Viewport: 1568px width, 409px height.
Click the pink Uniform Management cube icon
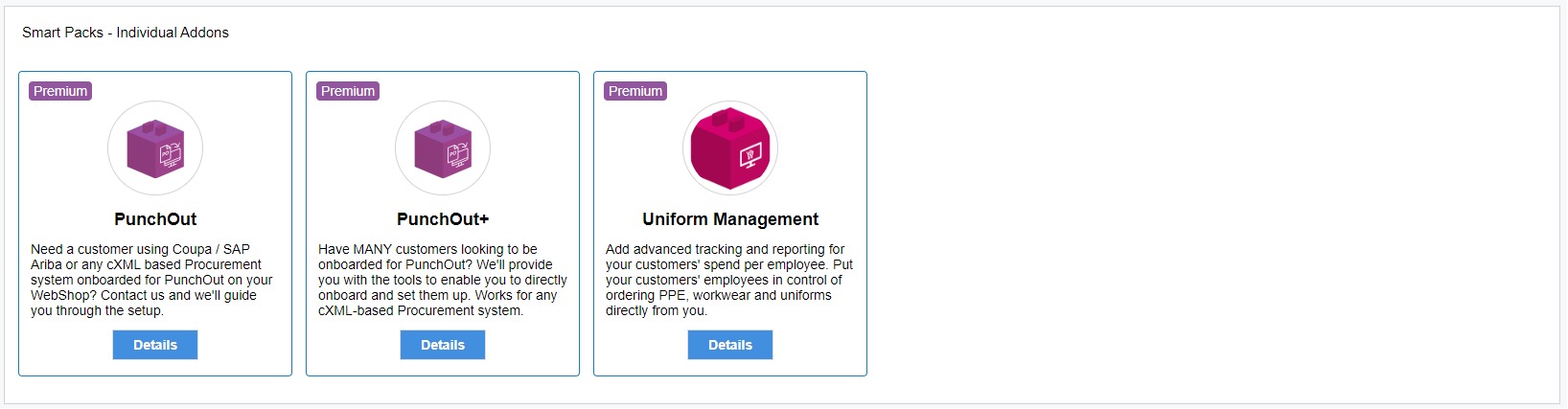(x=730, y=148)
